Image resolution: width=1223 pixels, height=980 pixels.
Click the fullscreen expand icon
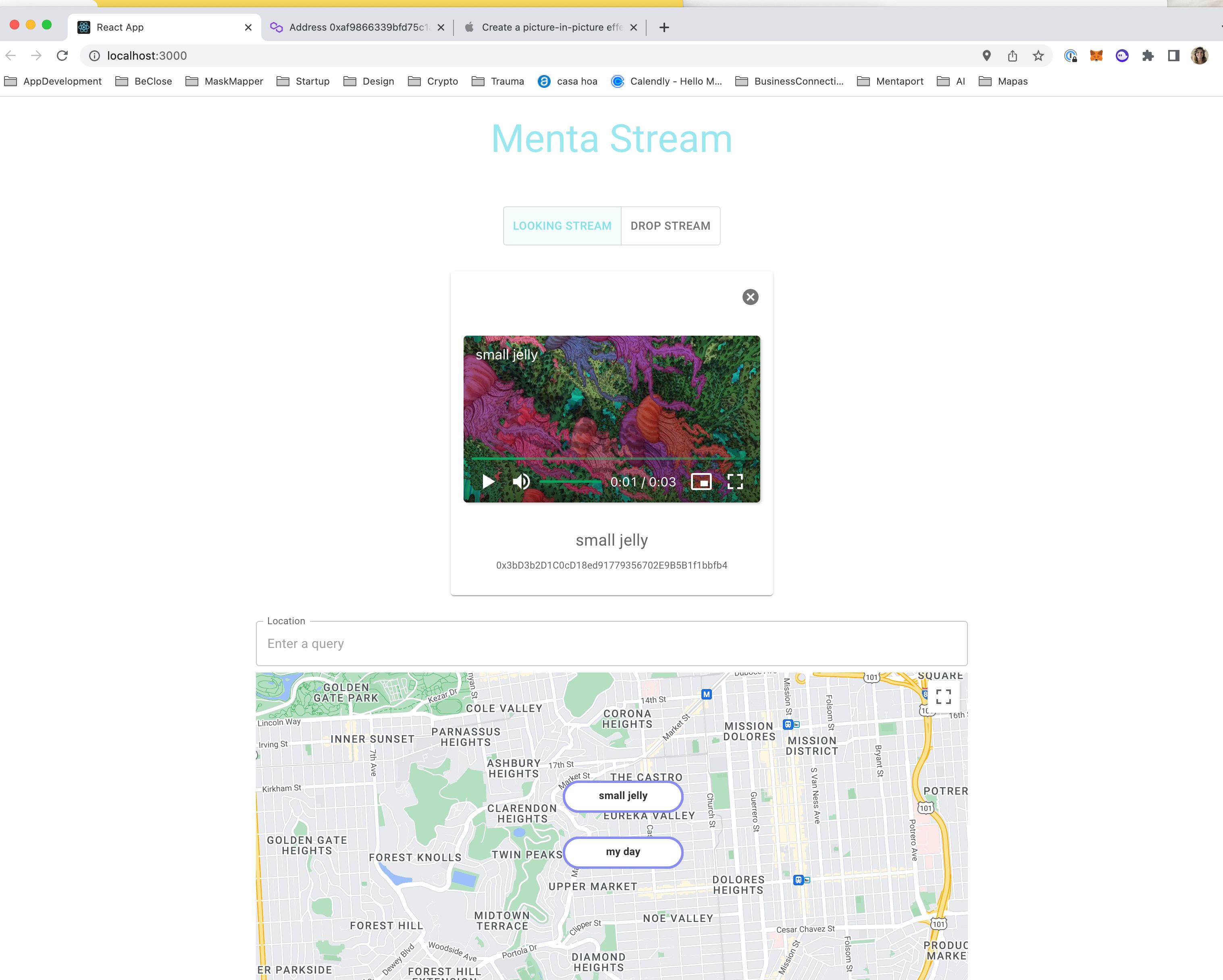coord(737,481)
